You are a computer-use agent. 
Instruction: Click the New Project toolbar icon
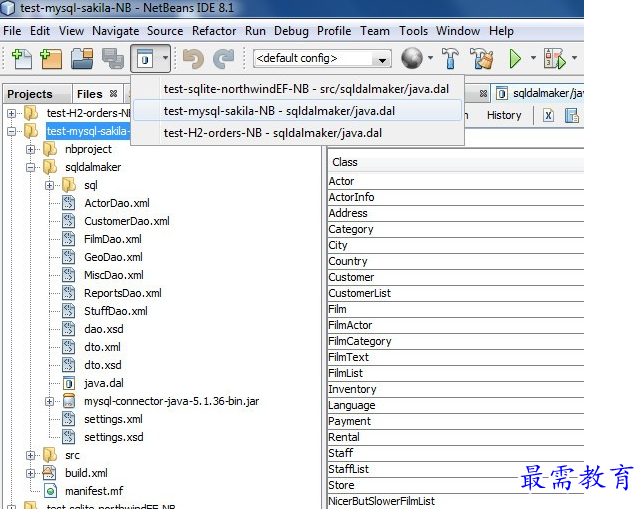click(x=51, y=59)
